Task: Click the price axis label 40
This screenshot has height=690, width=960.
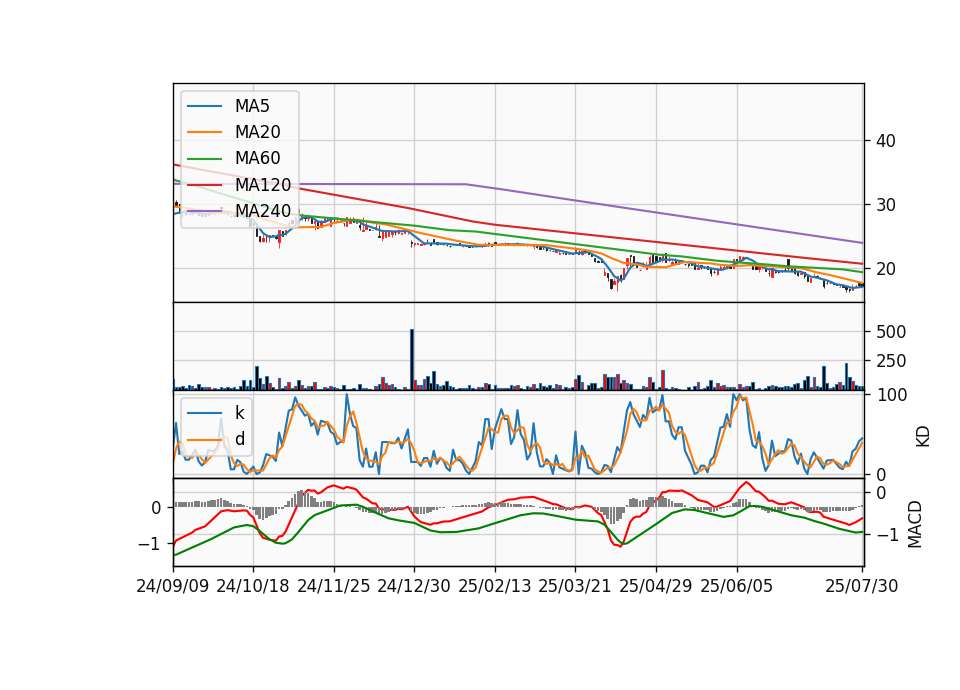Action: [886, 141]
